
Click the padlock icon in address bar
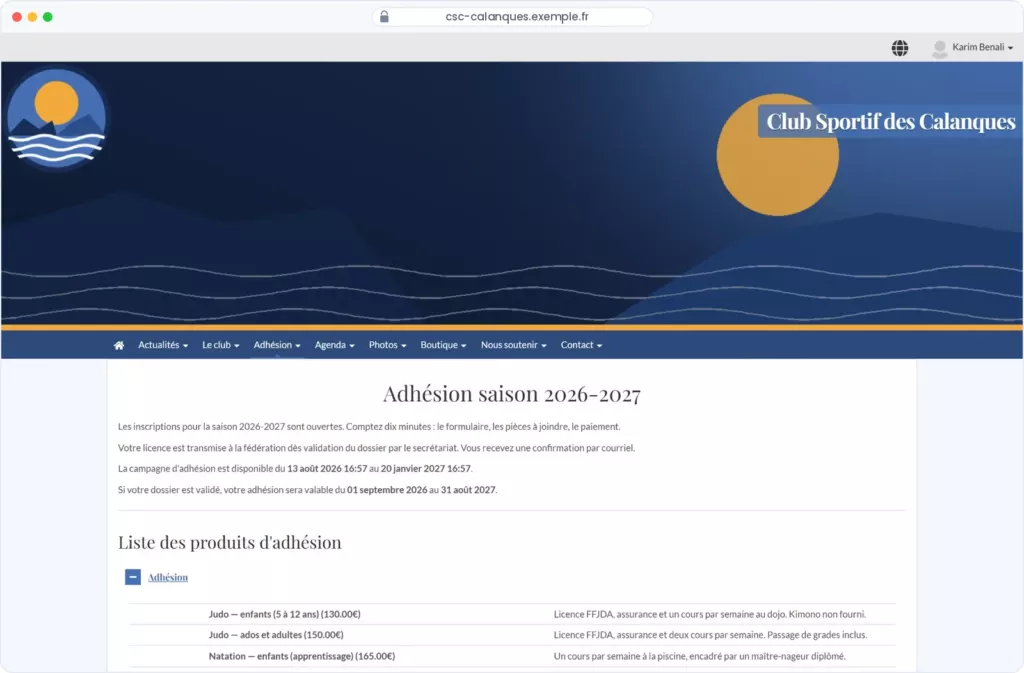point(384,16)
